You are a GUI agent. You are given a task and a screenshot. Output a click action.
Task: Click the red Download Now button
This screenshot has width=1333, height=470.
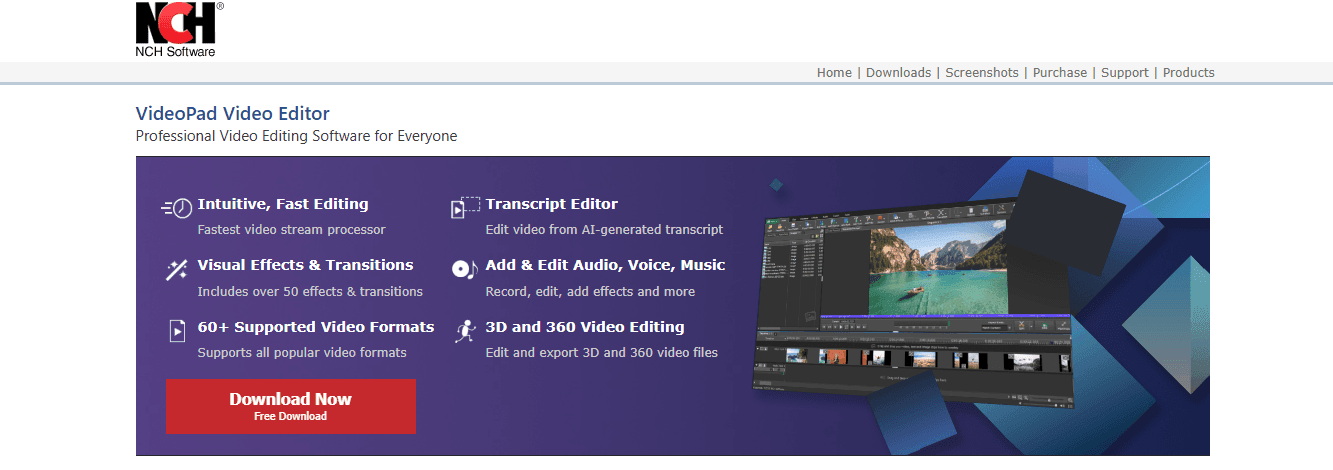point(291,406)
